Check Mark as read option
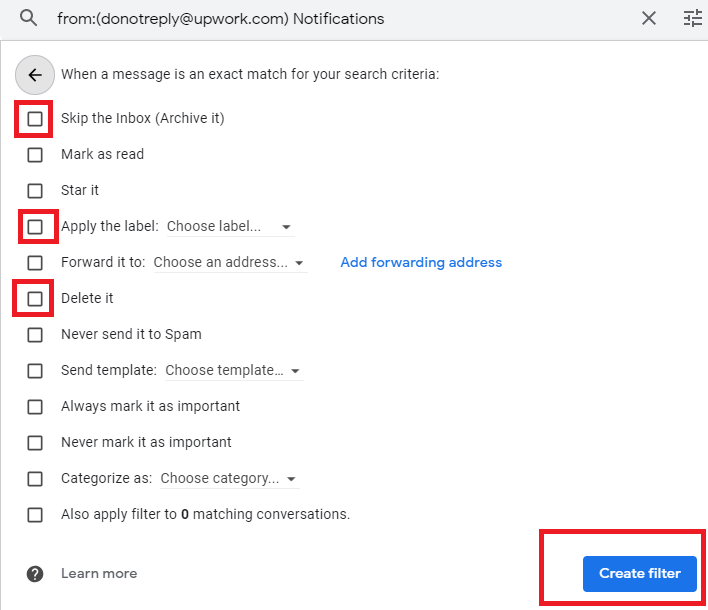The height and width of the screenshot is (610, 708). coord(35,155)
